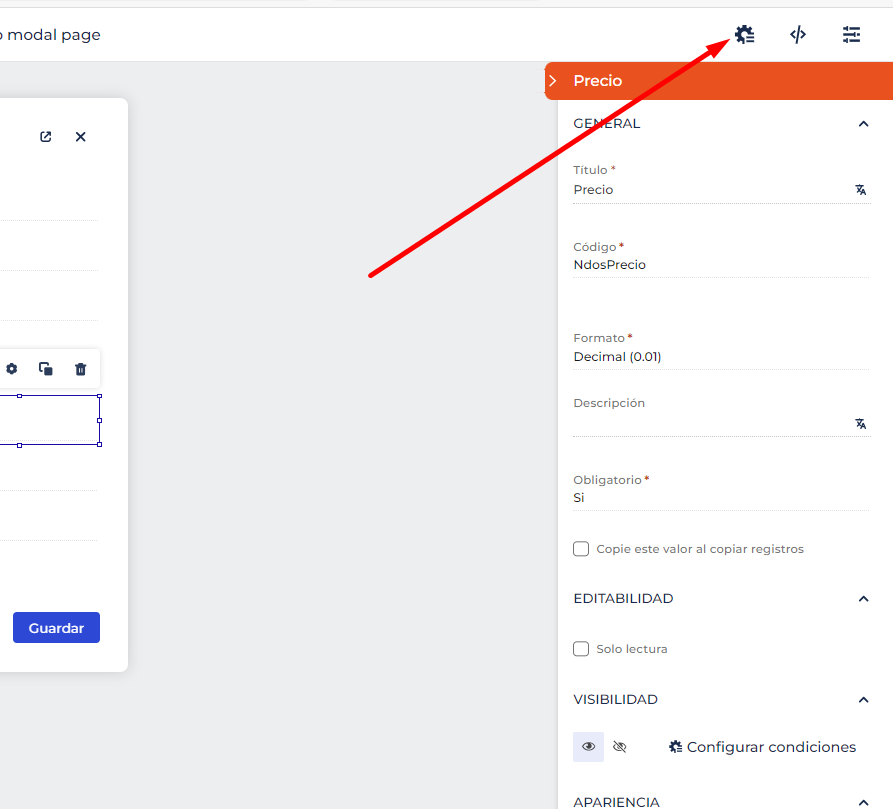893x809 pixels.
Task: Delete the selected field with trash icon
Action: pos(81,369)
